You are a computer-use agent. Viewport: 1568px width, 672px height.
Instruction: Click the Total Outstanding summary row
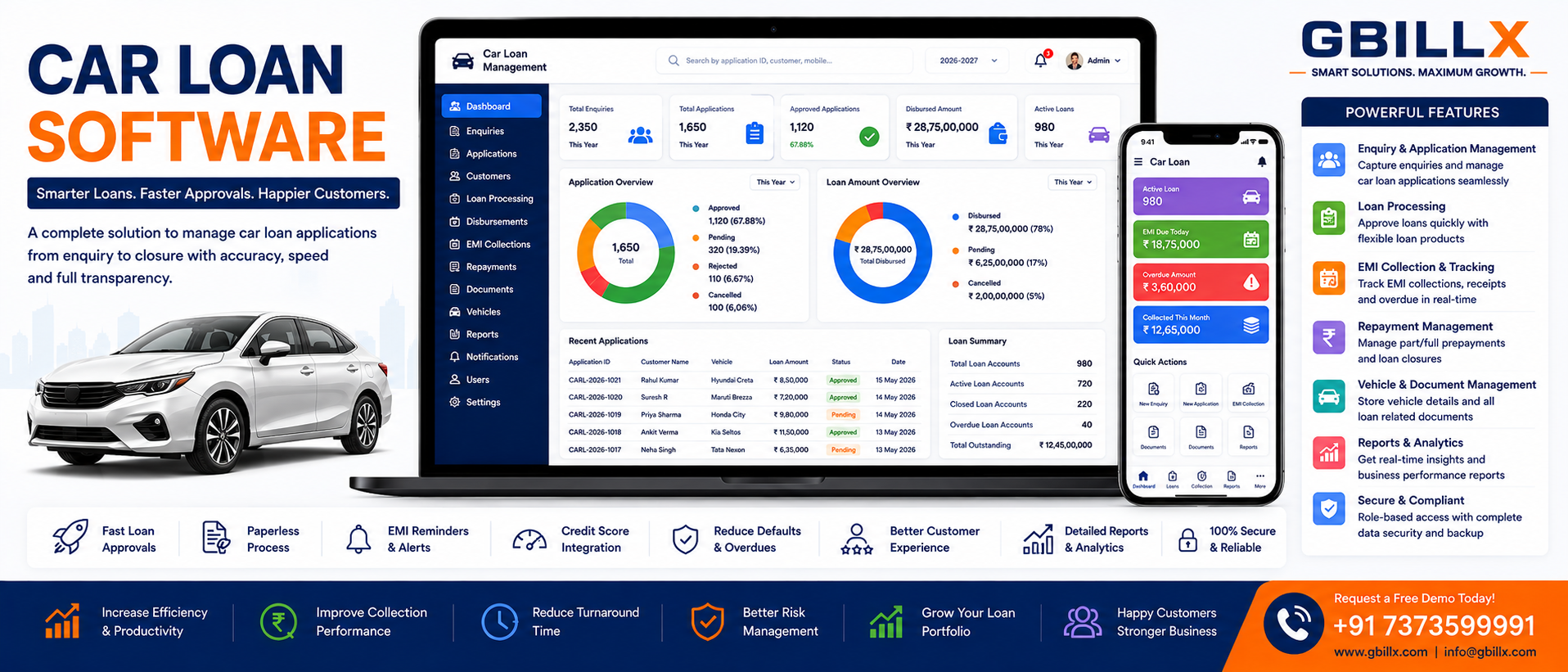[1021, 445]
